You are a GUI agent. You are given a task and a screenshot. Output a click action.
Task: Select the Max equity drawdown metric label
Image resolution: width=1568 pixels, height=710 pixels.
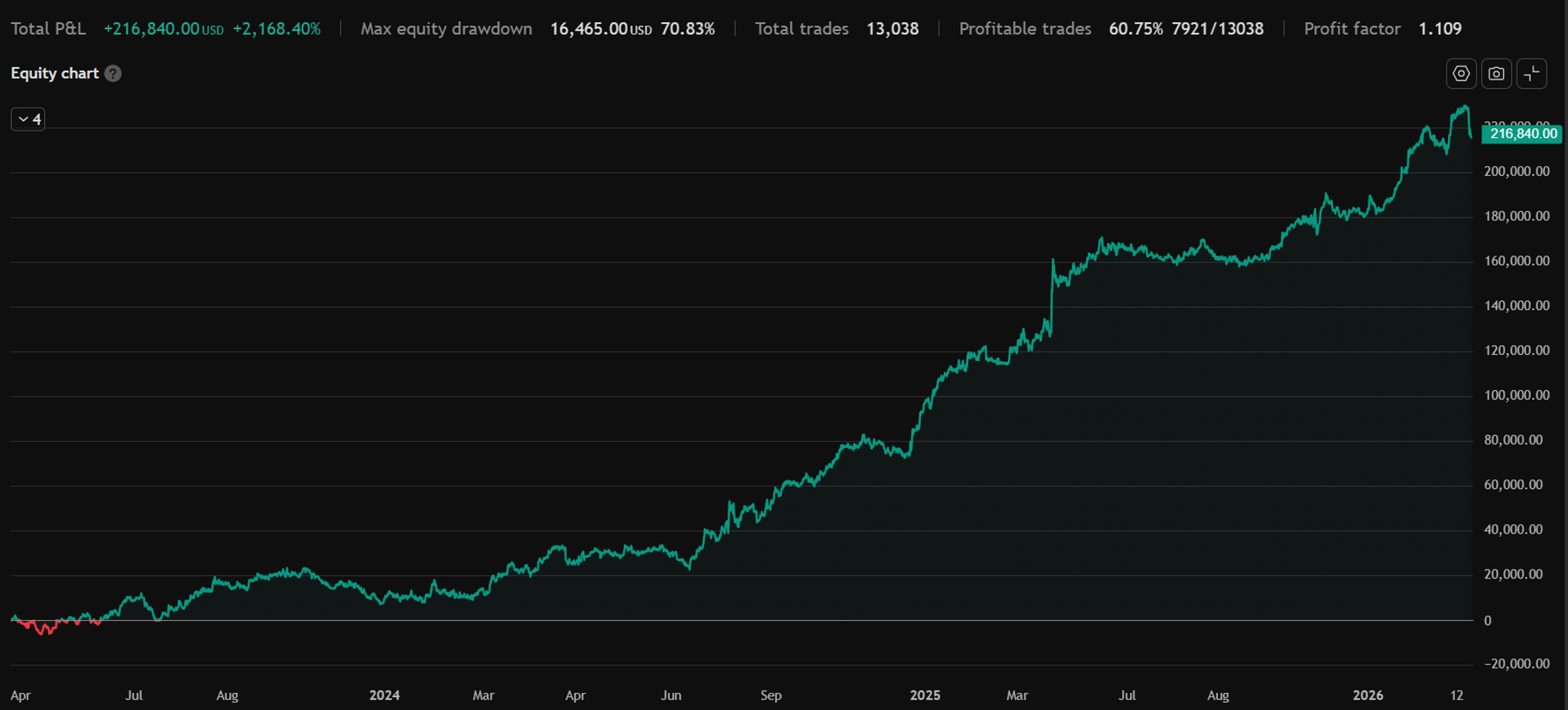pyautogui.click(x=446, y=29)
